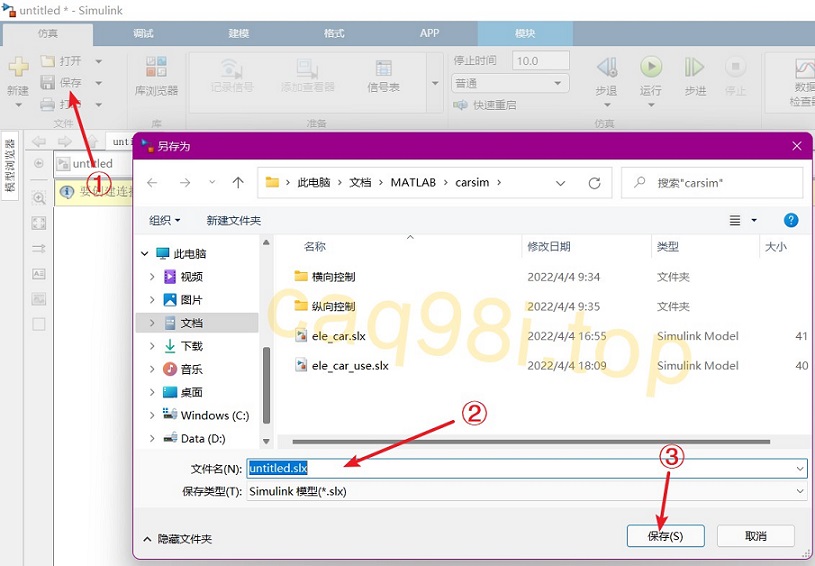Viewport: 815px width, 566px height.
Task: Click the Open folder icon in Simulink
Action: point(48,61)
